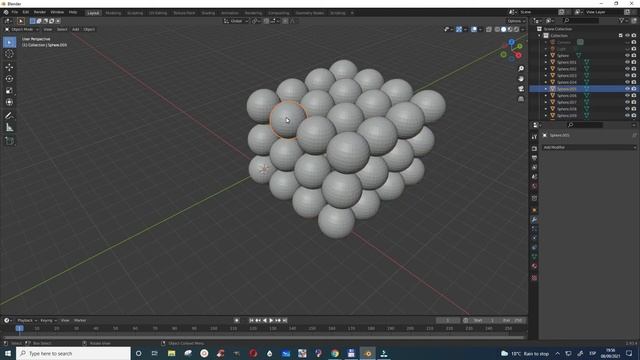Open the File menu
The image size is (640, 360).
point(15,12)
